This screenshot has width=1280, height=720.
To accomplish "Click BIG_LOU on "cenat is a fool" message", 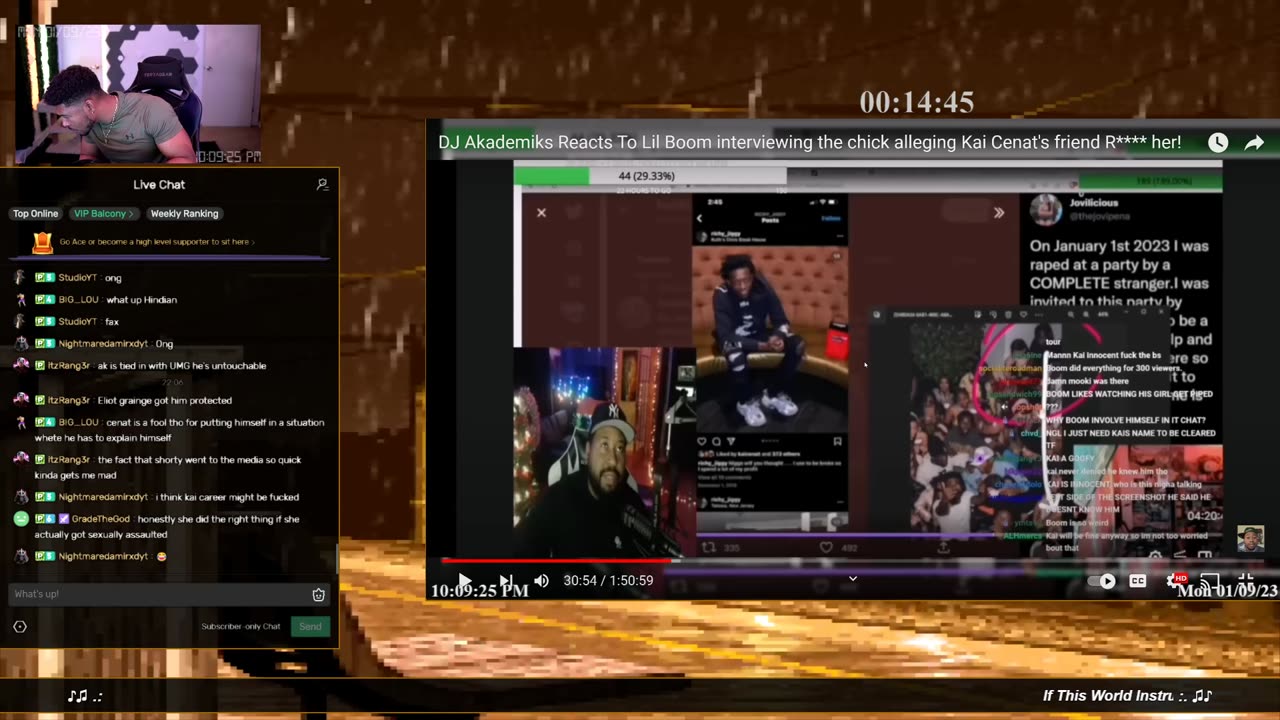I will pos(79,422).
